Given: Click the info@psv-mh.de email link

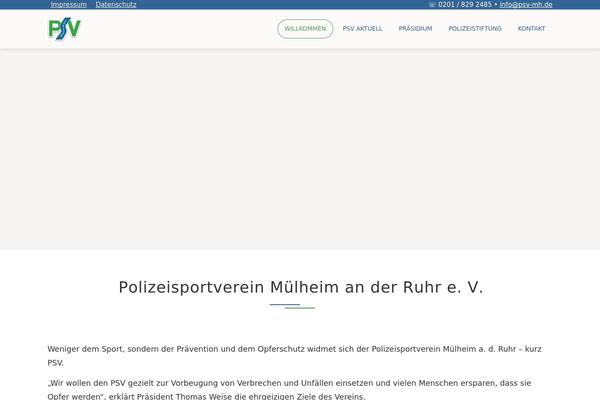Looking at the screenshot, I should point(526,5).
